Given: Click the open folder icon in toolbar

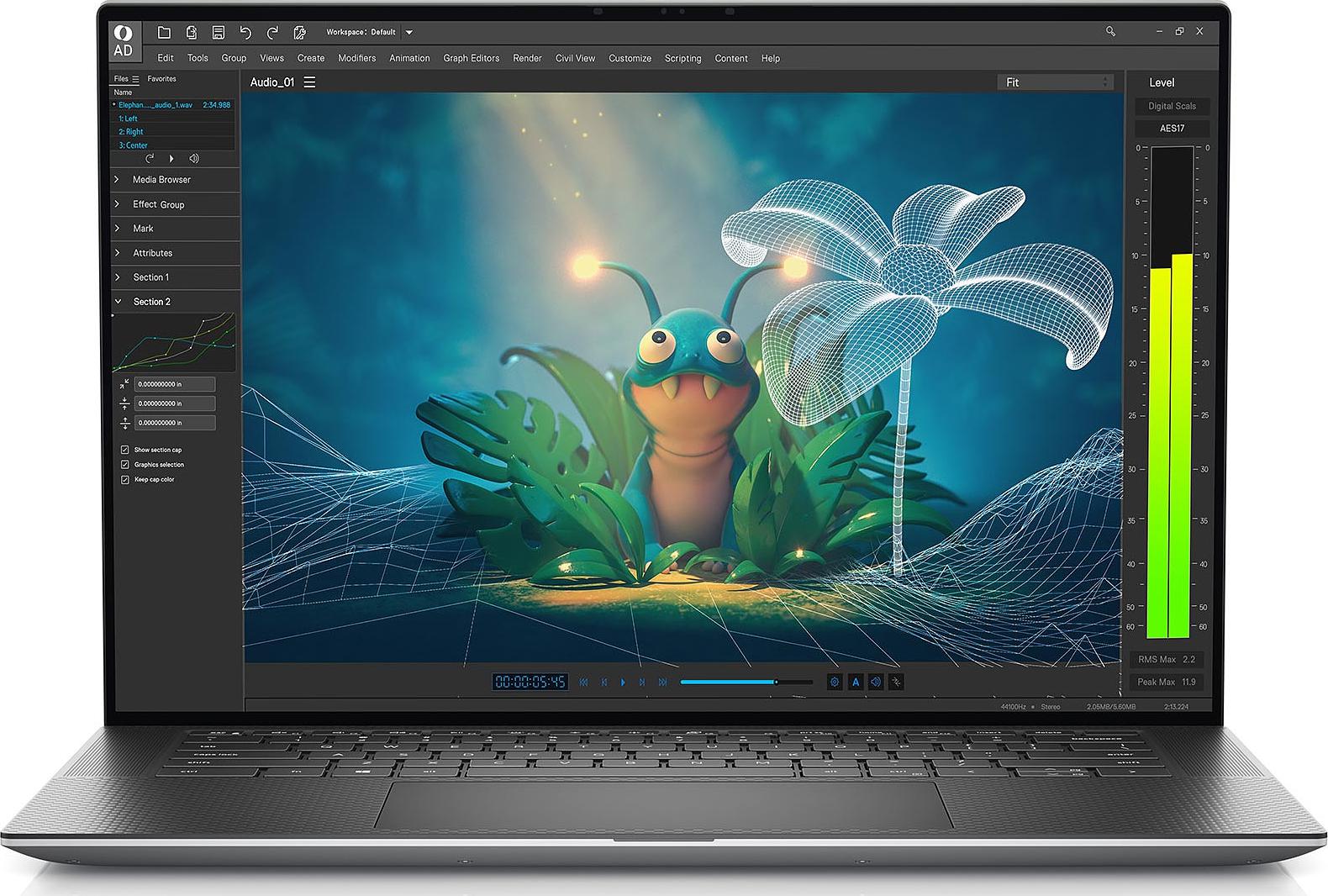Looking at the screenshot, I should pos(165,32).
